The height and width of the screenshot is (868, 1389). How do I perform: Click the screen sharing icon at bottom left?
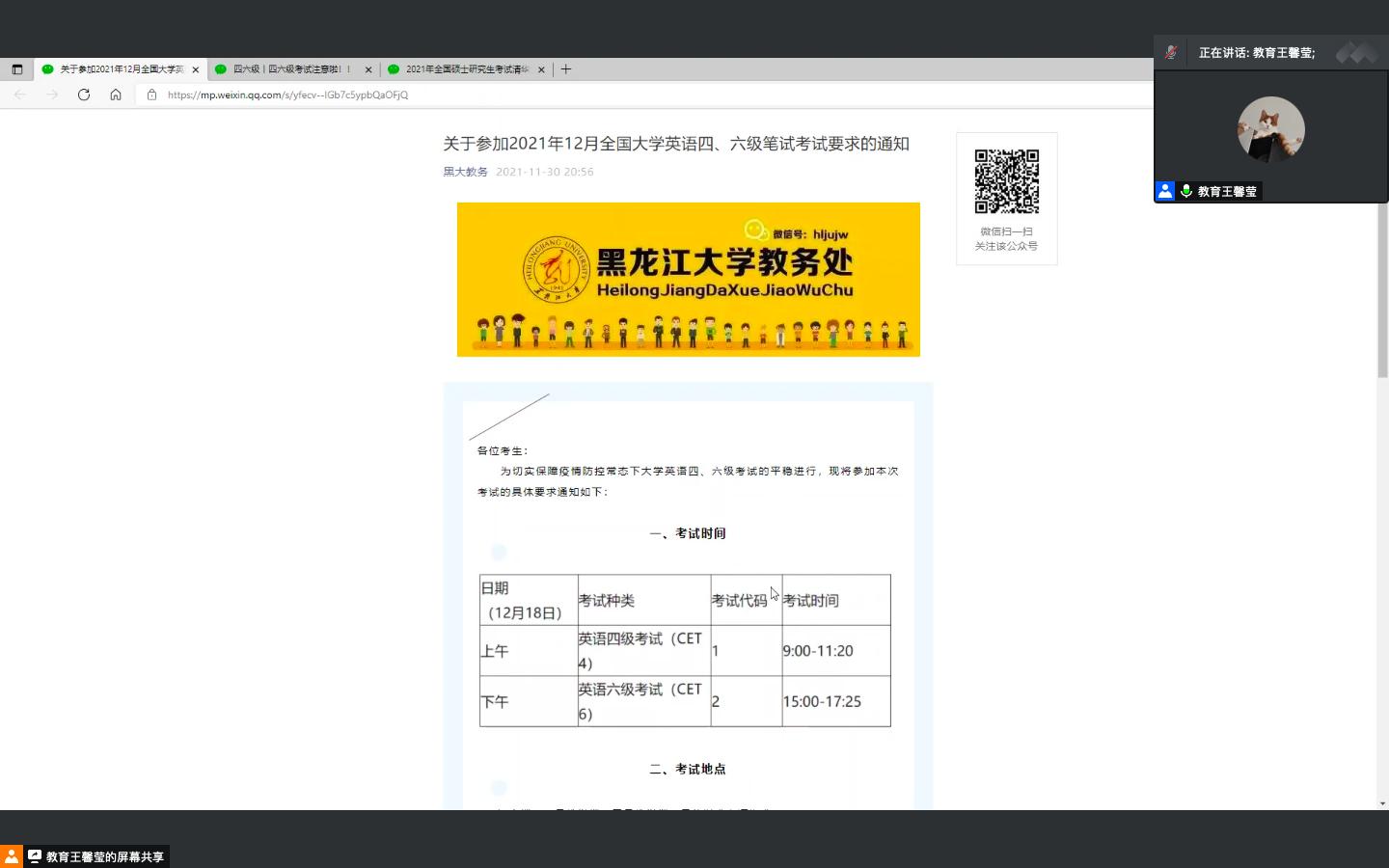tap(35, 856)
